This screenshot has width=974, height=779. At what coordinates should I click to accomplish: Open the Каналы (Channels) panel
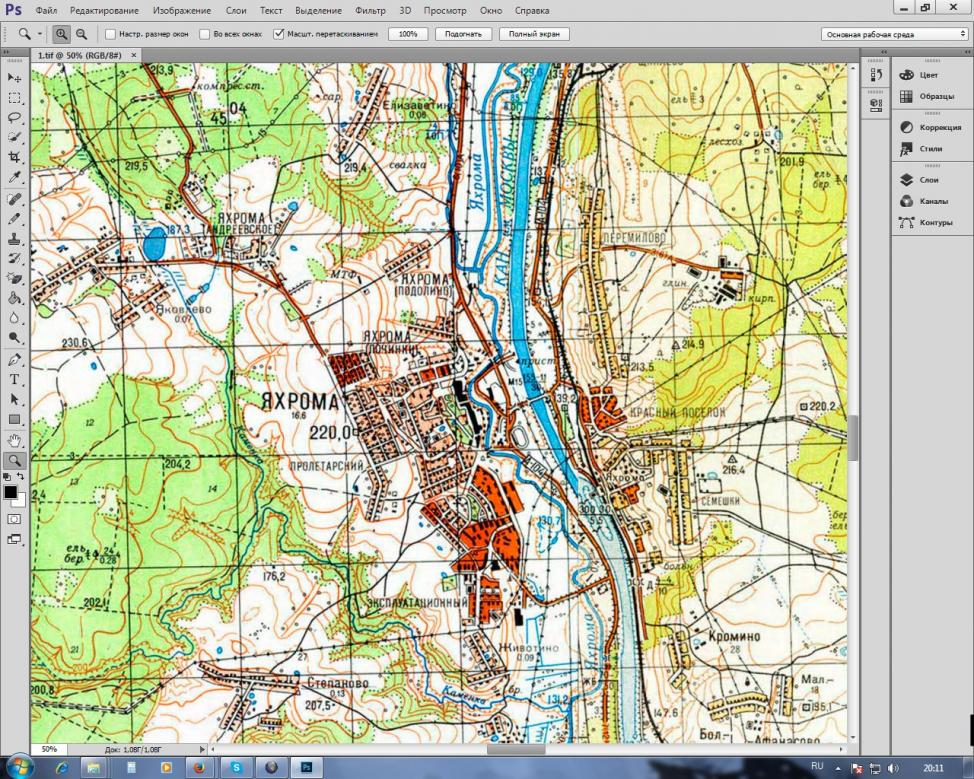(932, 201)
